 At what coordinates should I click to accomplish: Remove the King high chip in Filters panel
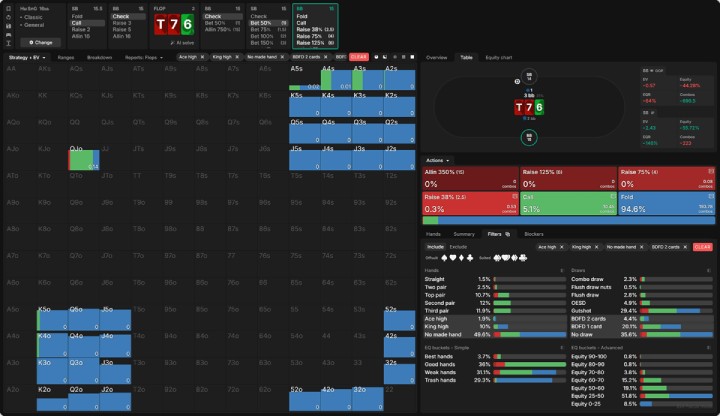596,247
